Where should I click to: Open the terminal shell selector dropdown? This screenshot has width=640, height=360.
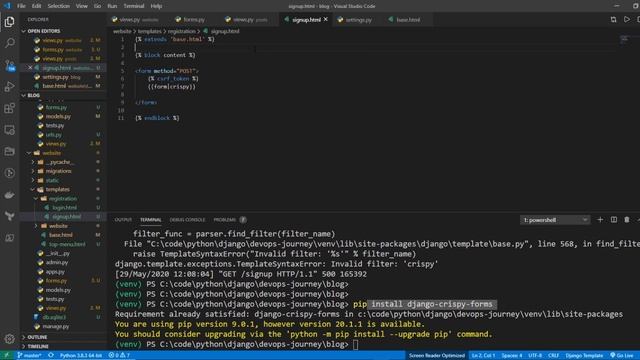[555, 220]
